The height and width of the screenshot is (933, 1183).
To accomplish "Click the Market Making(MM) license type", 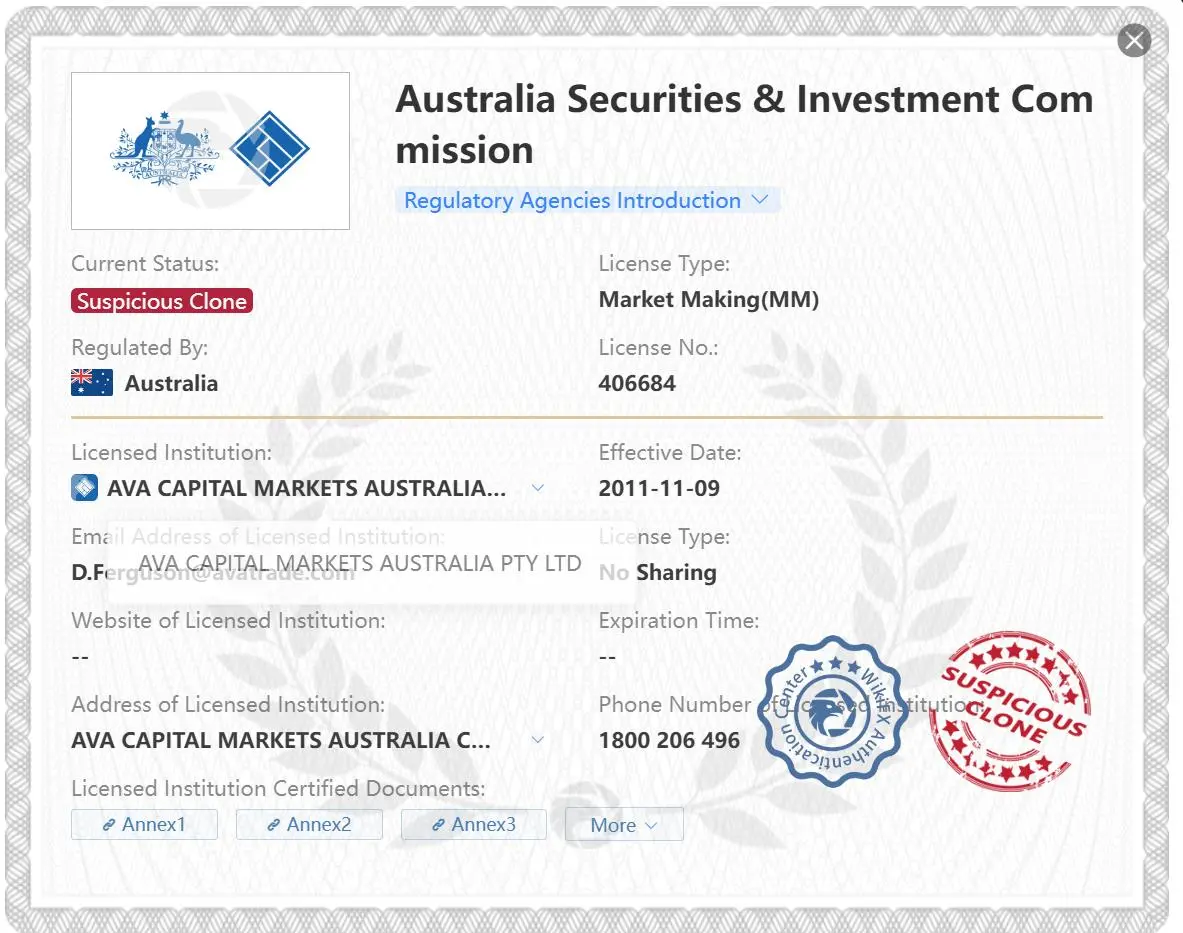I will click(x=709, y=299).
